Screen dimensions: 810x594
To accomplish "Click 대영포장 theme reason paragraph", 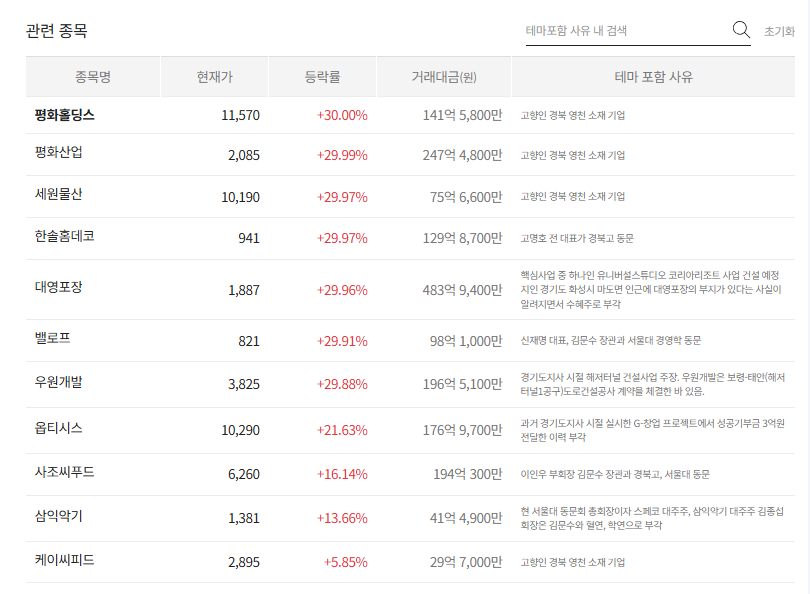I will click(x=651, y=290).
